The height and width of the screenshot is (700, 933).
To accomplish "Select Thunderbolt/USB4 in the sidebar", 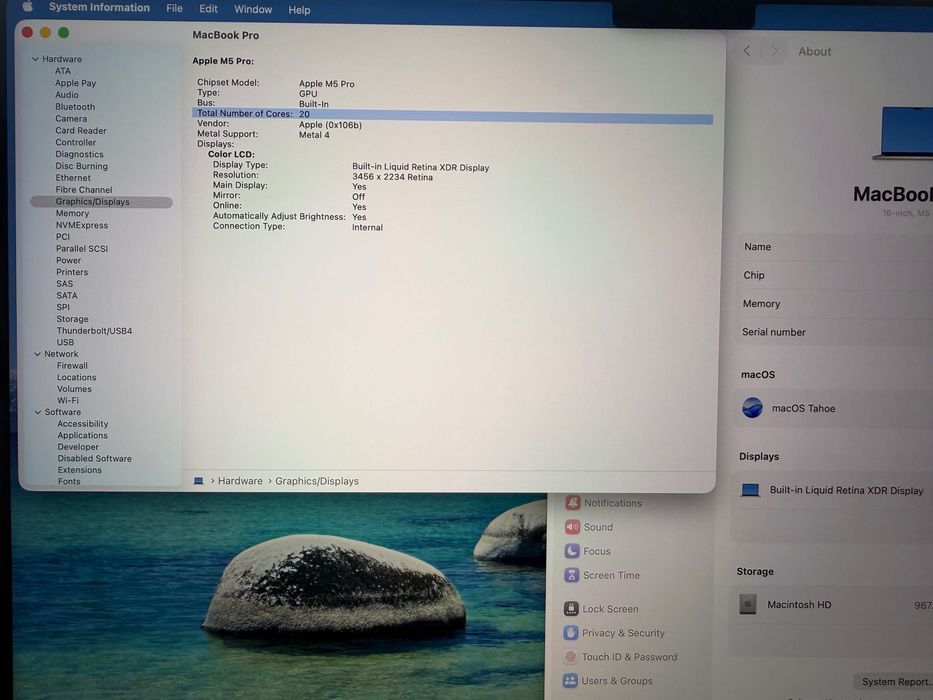I will 95,330.
